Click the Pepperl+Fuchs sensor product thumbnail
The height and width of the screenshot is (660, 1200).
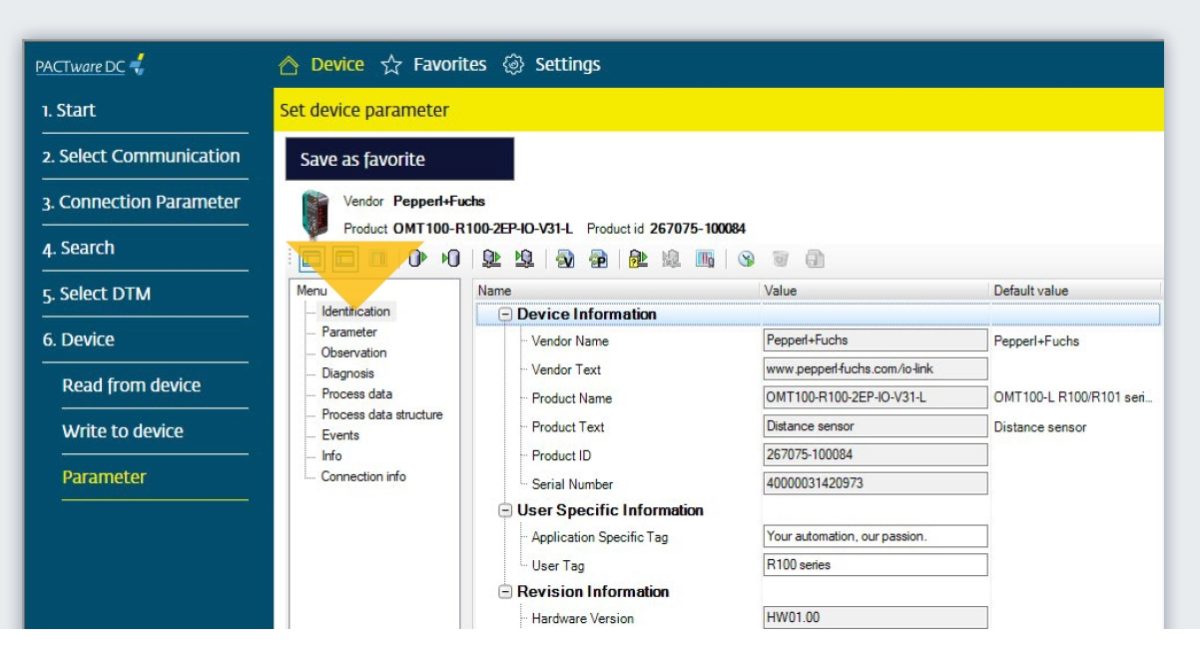[x=312, y=210]
